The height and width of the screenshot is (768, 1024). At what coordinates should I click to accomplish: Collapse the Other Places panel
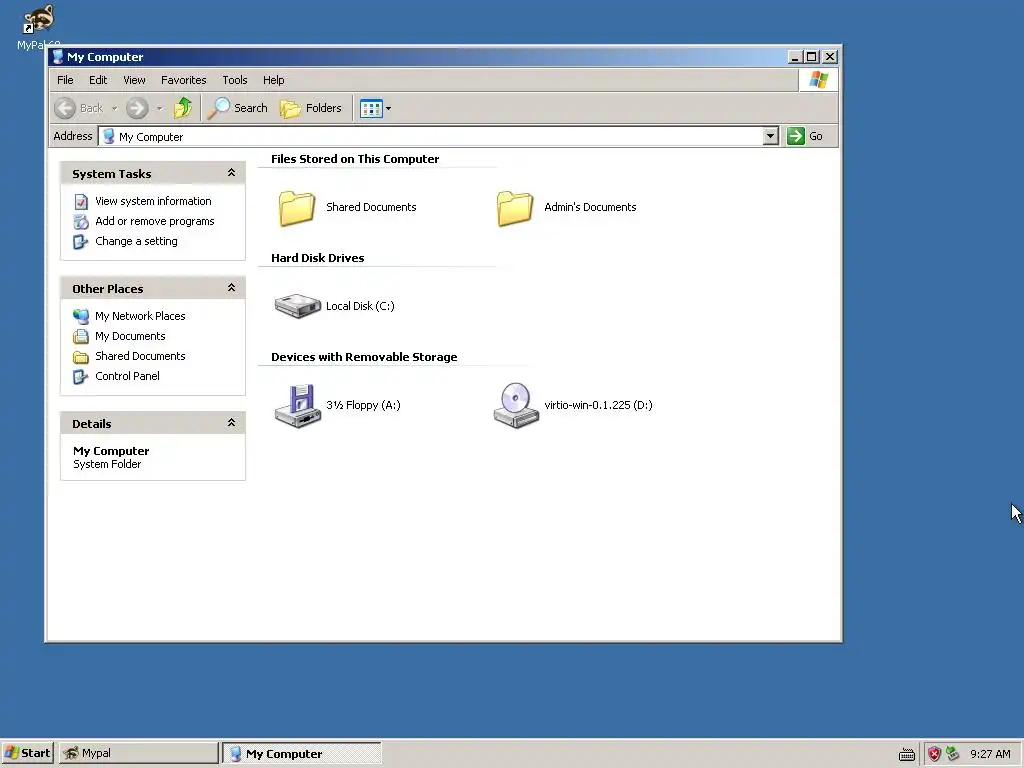[231, 288]
